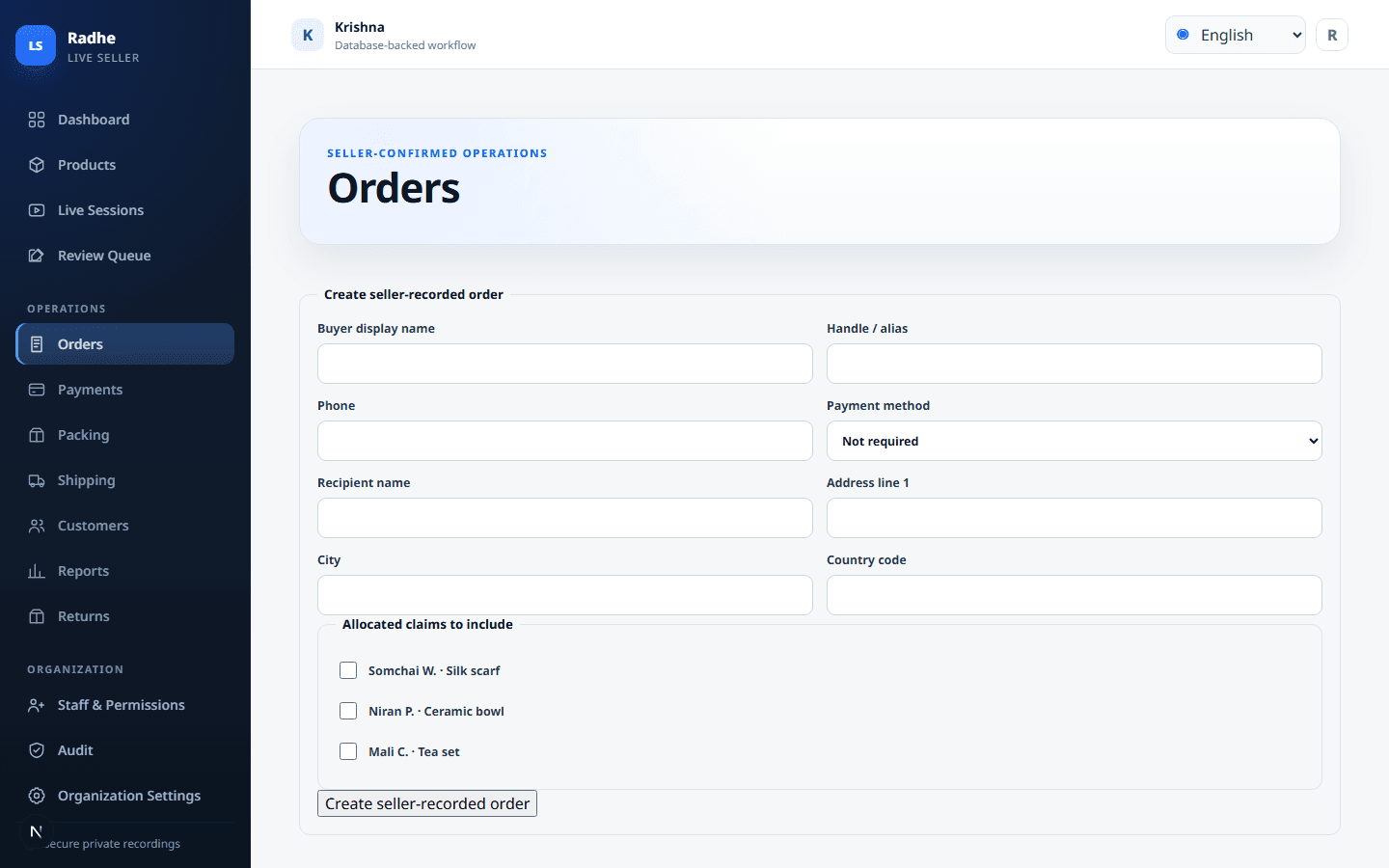This screenshot has height=868, width=1389.
Task: Check the Niran P. Ceramic bowl claim
Action: [348, 711]
